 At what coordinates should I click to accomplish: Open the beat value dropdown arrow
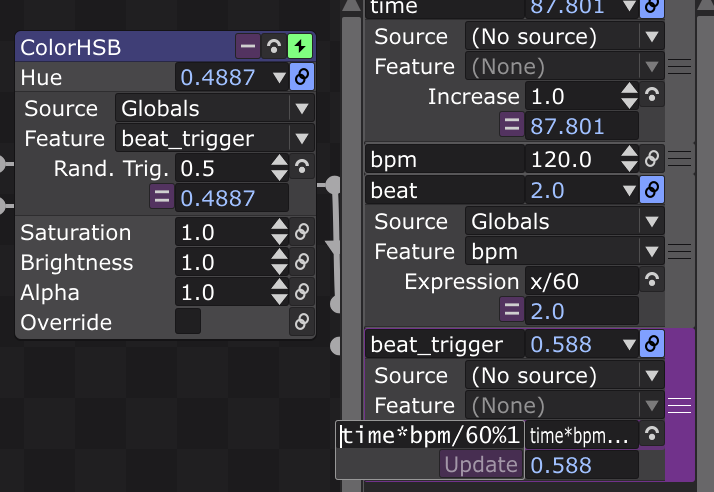coord(629,190)
